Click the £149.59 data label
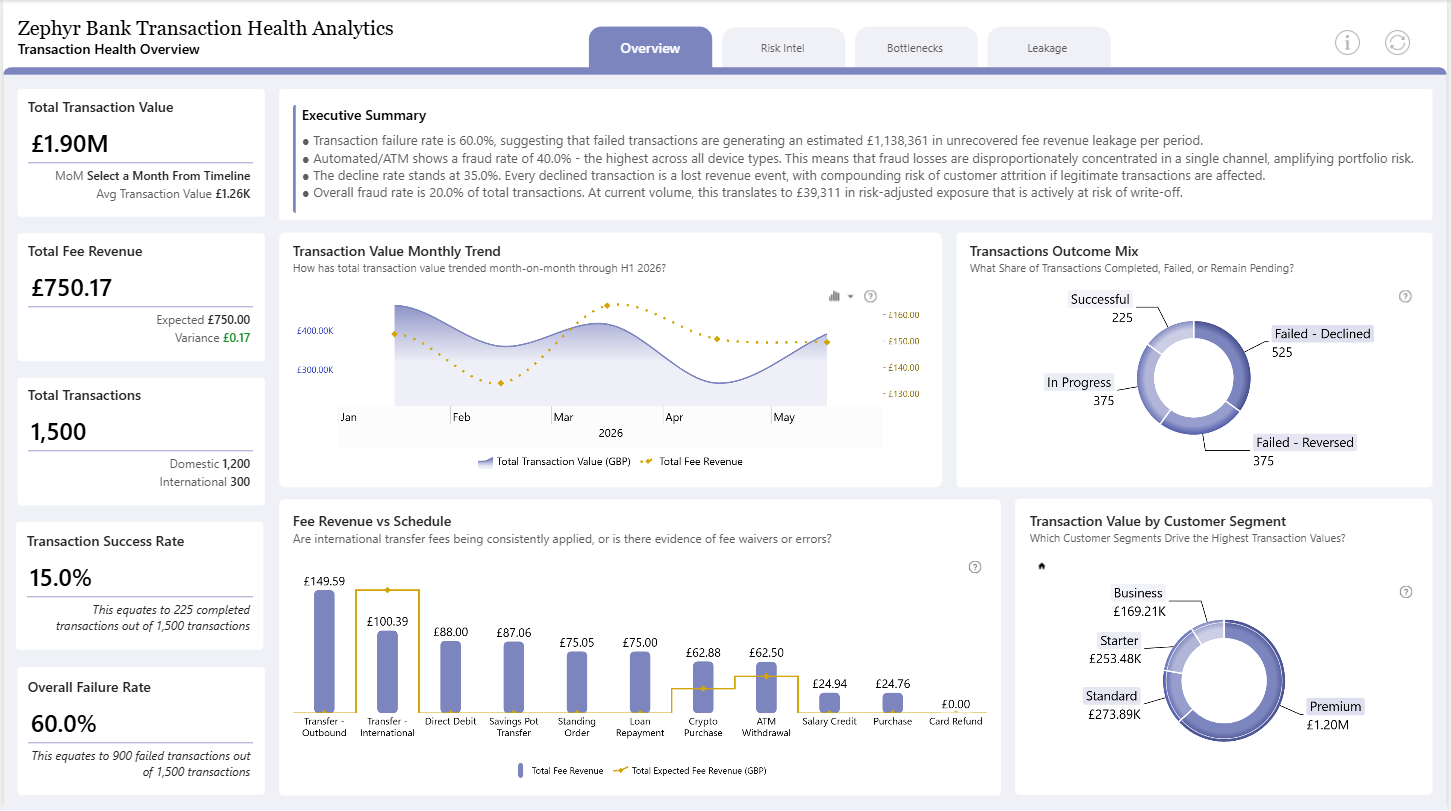 click(324, 580)
